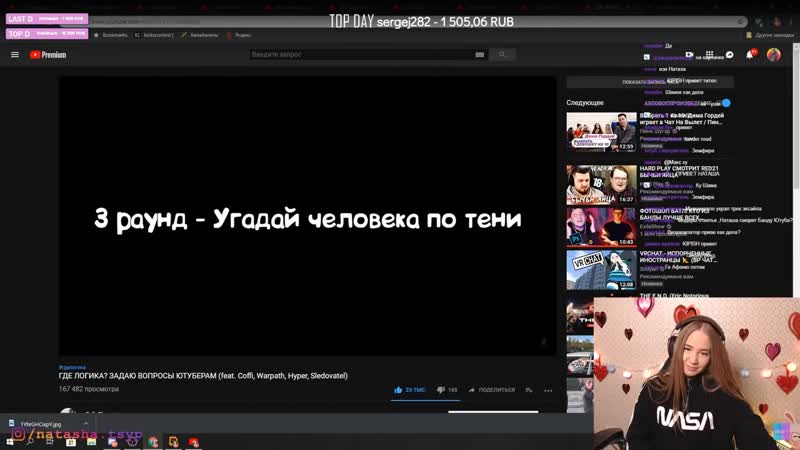Click the Share (ПОДЕЛИТЬСЯ) button
The image size is (800, 450).
click(492, 390)
